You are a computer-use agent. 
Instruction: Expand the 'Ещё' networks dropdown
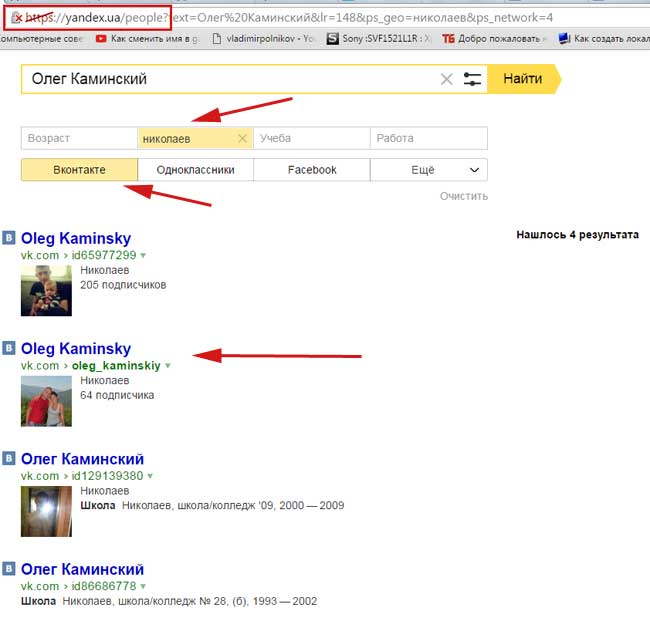(429, 170)
